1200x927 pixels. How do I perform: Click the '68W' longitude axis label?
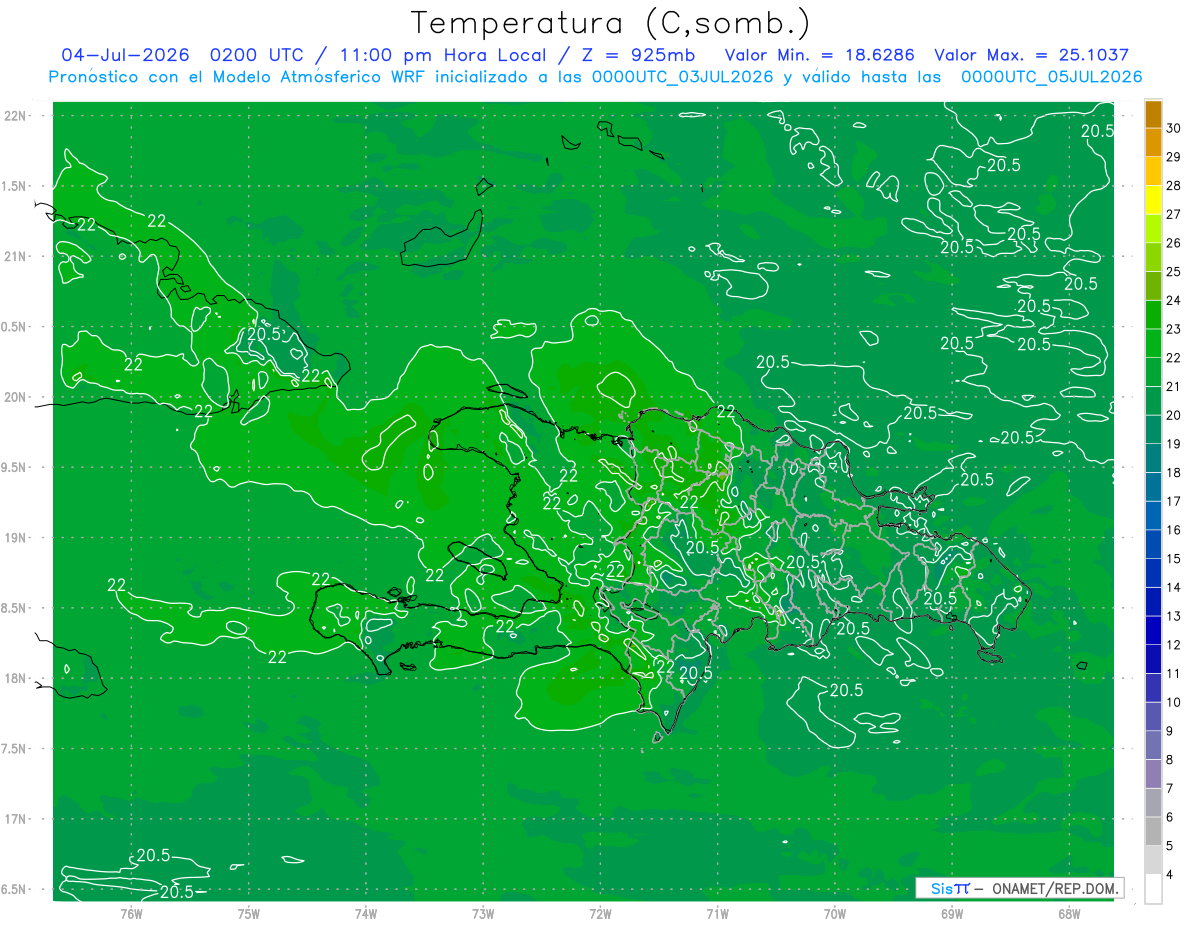tap(1069, 913)
